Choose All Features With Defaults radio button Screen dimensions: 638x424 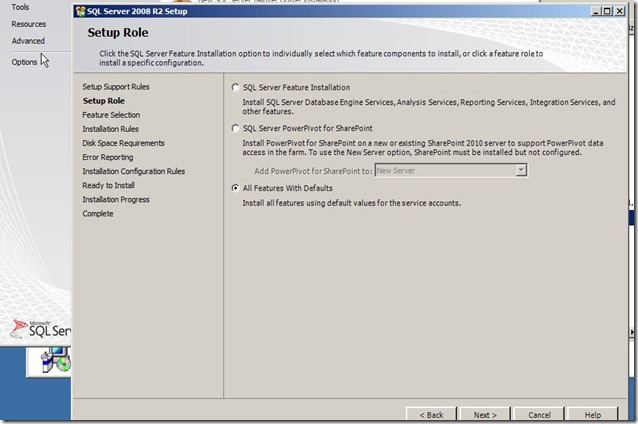(x=235, y=188)
